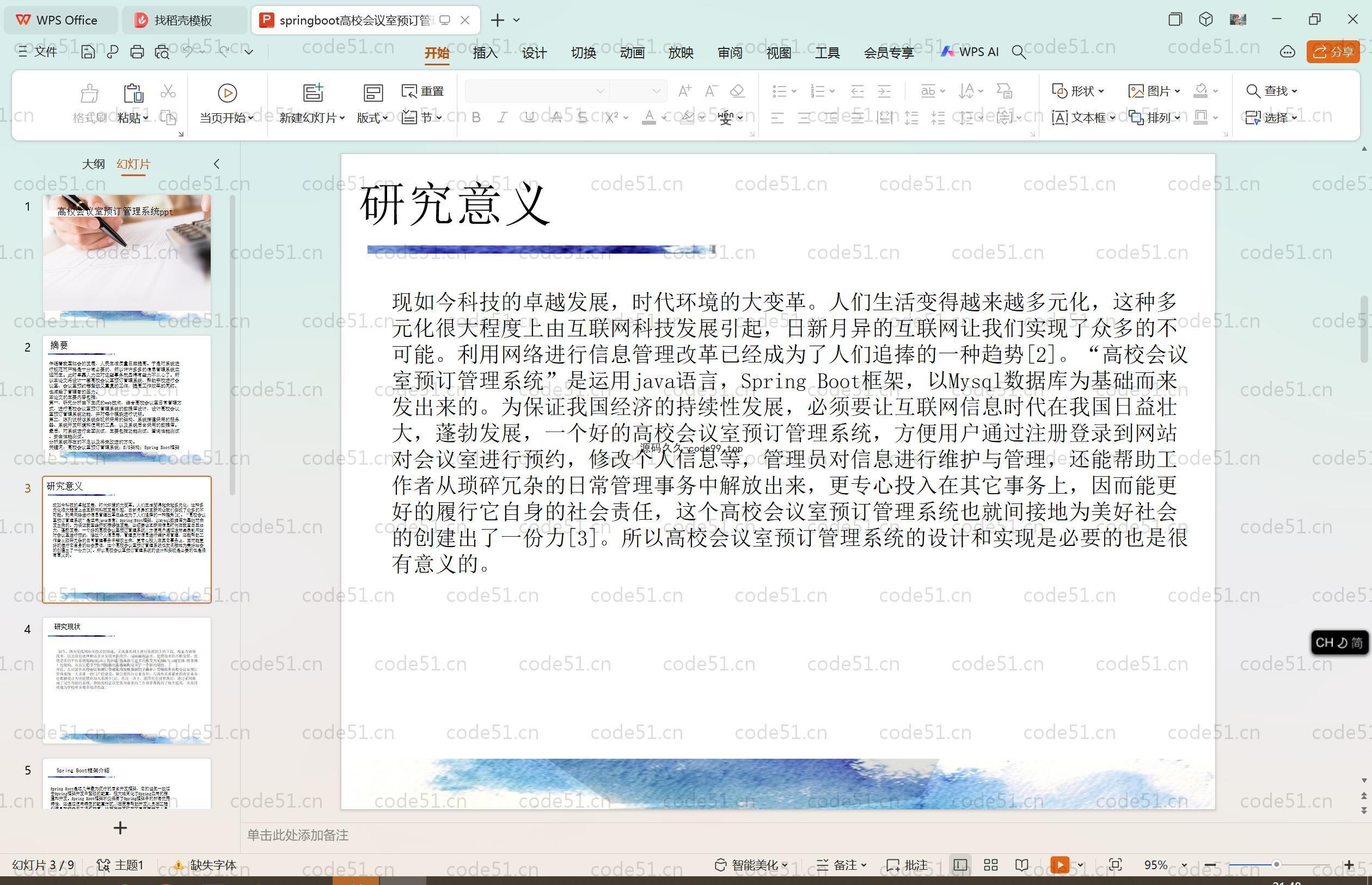1372x885 pixels.
Task: Click the Clear formatting eraser icon
Action: pos(737,91)
